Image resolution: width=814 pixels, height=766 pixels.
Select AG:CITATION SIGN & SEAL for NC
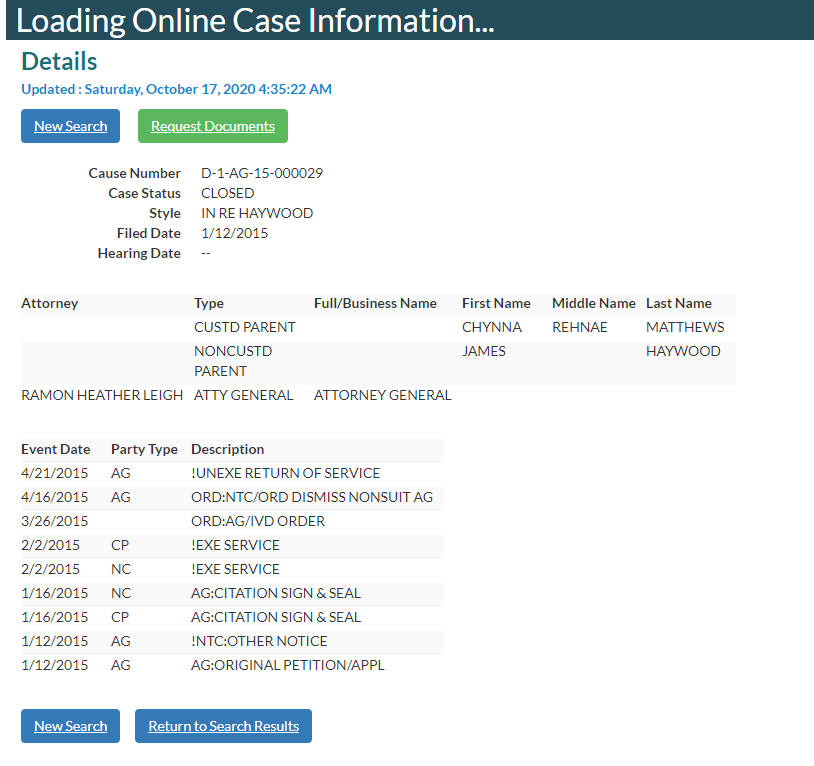click(x=276, y=593)
